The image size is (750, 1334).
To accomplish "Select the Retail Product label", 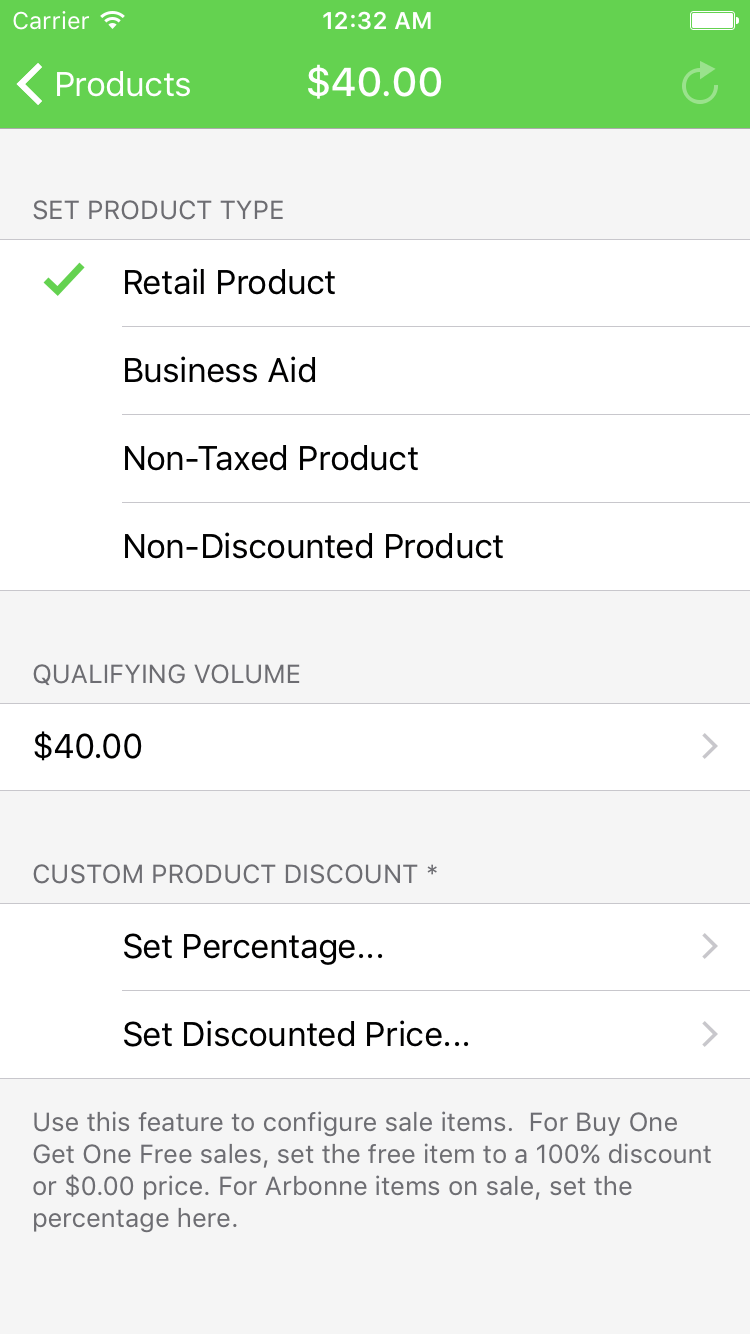I will pos(229,283).
